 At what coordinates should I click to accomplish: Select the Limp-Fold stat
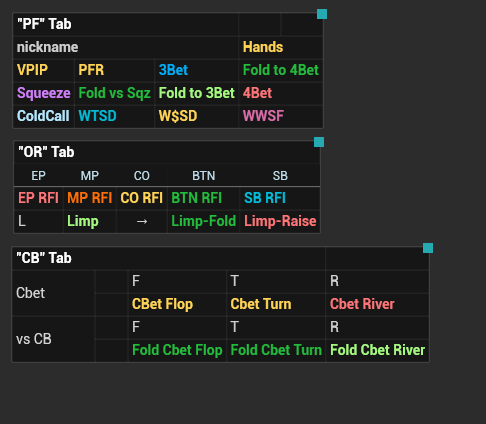(204, 221)
